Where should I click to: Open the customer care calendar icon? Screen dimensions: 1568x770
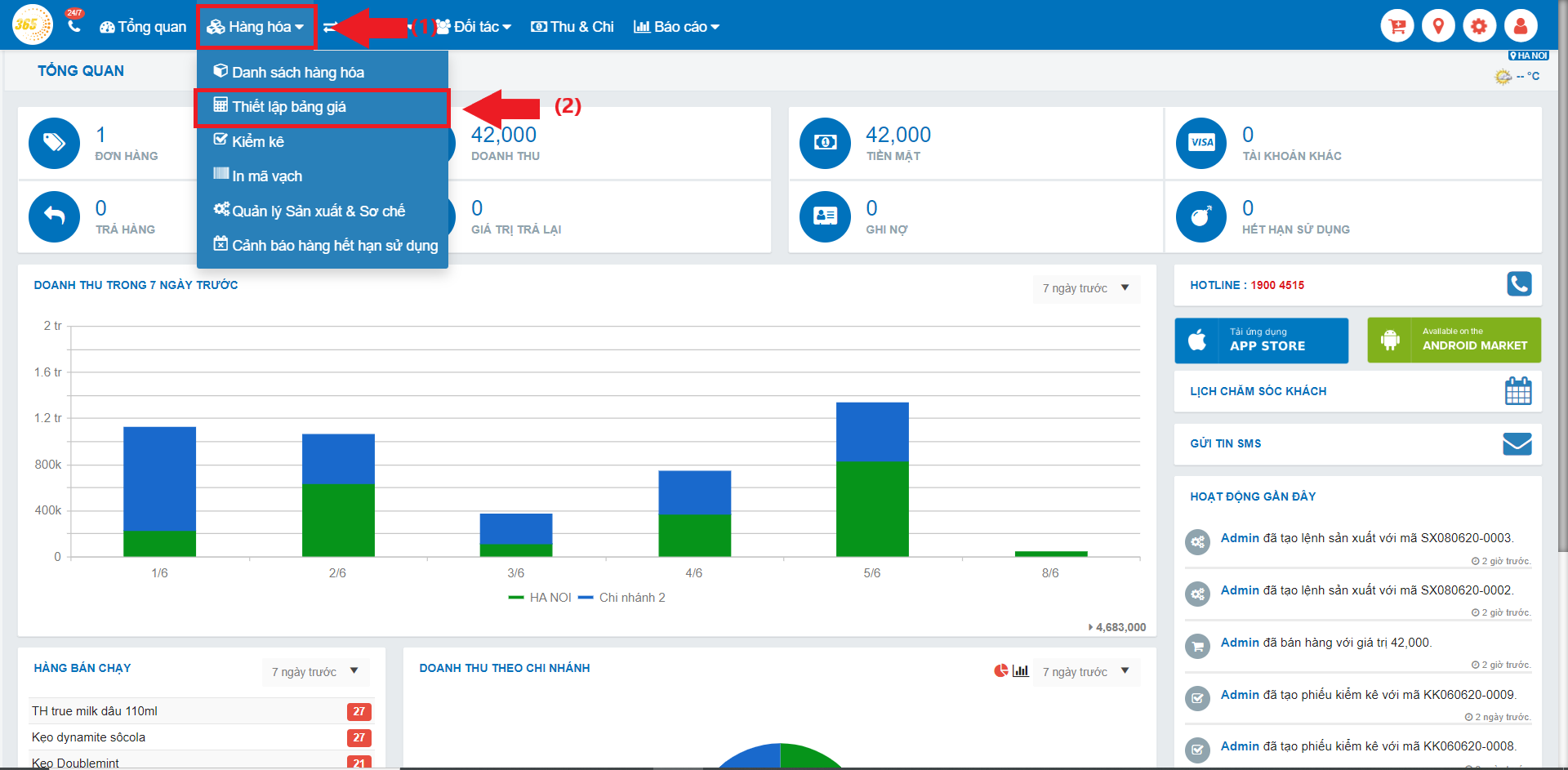tap(1517, 391)
